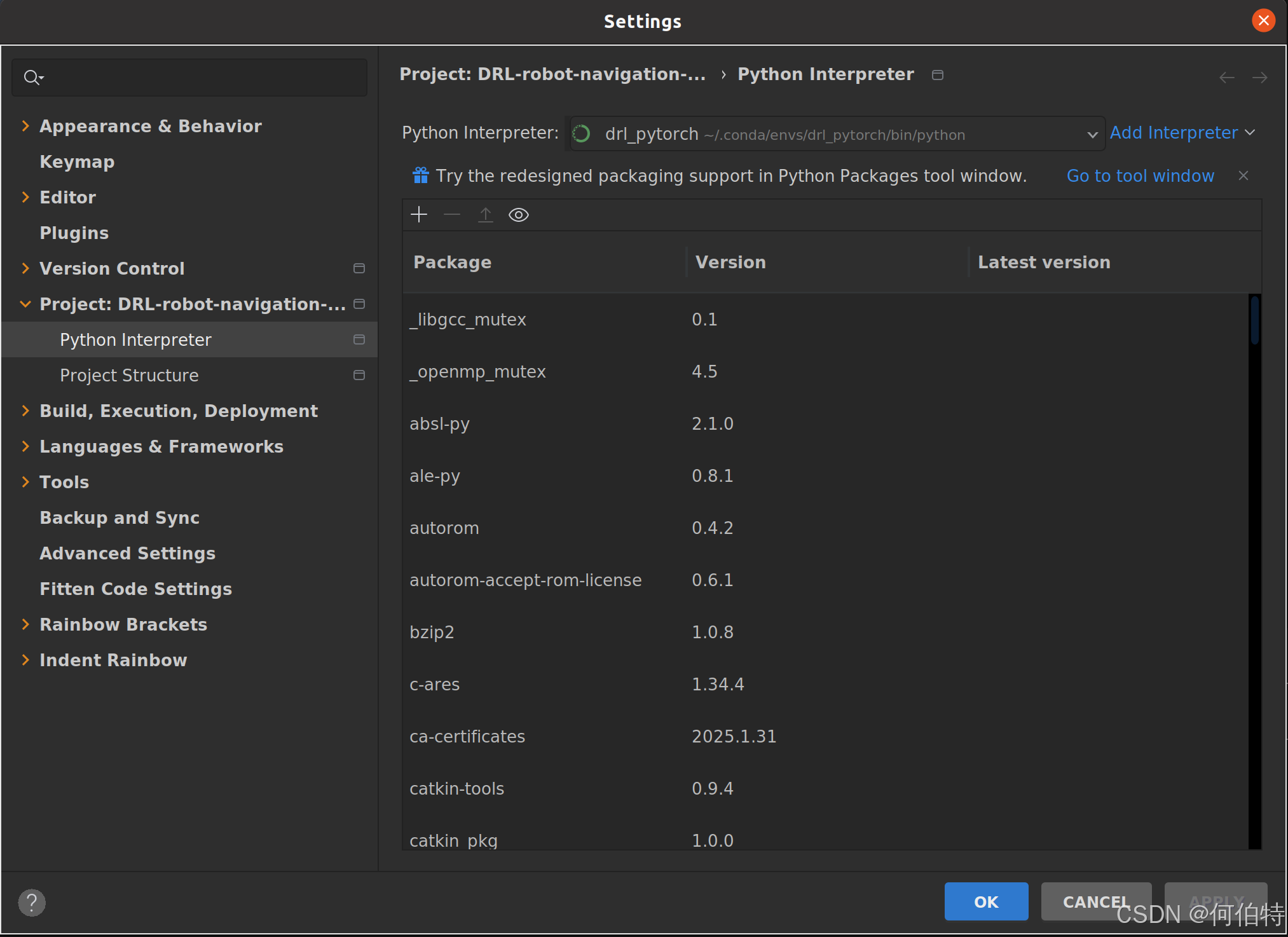Click the plus icon to install package
1288x937 pixels.
pyautogui.click(x=419, y=215)
